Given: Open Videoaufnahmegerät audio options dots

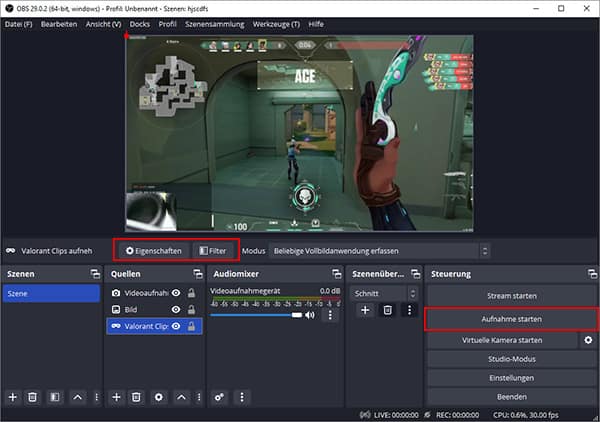Looking at the screenshot, I should pyautogui.click(x=330, y=315).
